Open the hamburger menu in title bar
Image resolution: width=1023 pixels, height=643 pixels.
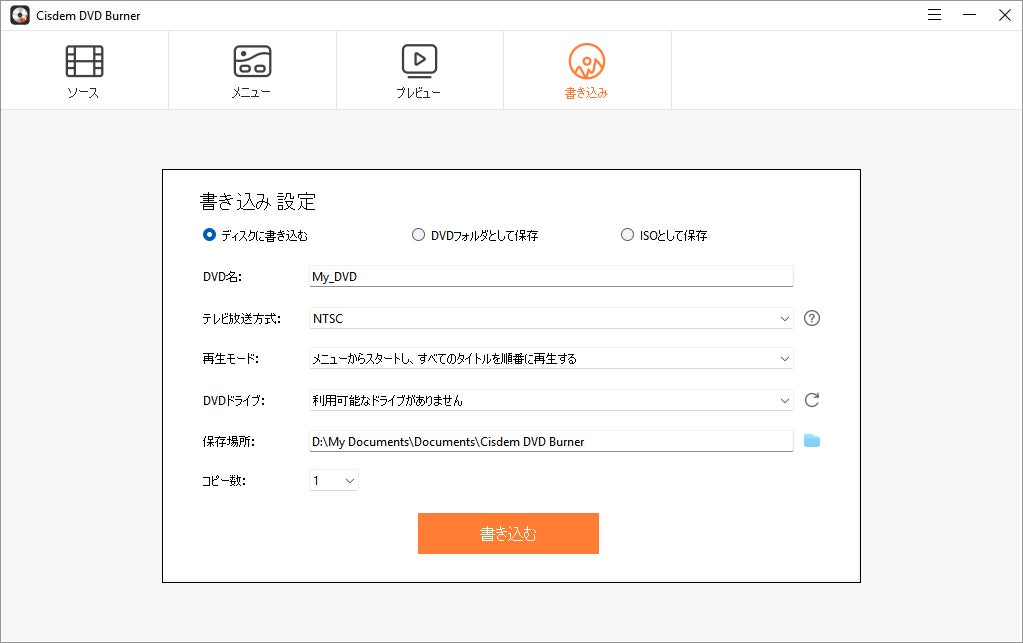click(x=934, y=15)
